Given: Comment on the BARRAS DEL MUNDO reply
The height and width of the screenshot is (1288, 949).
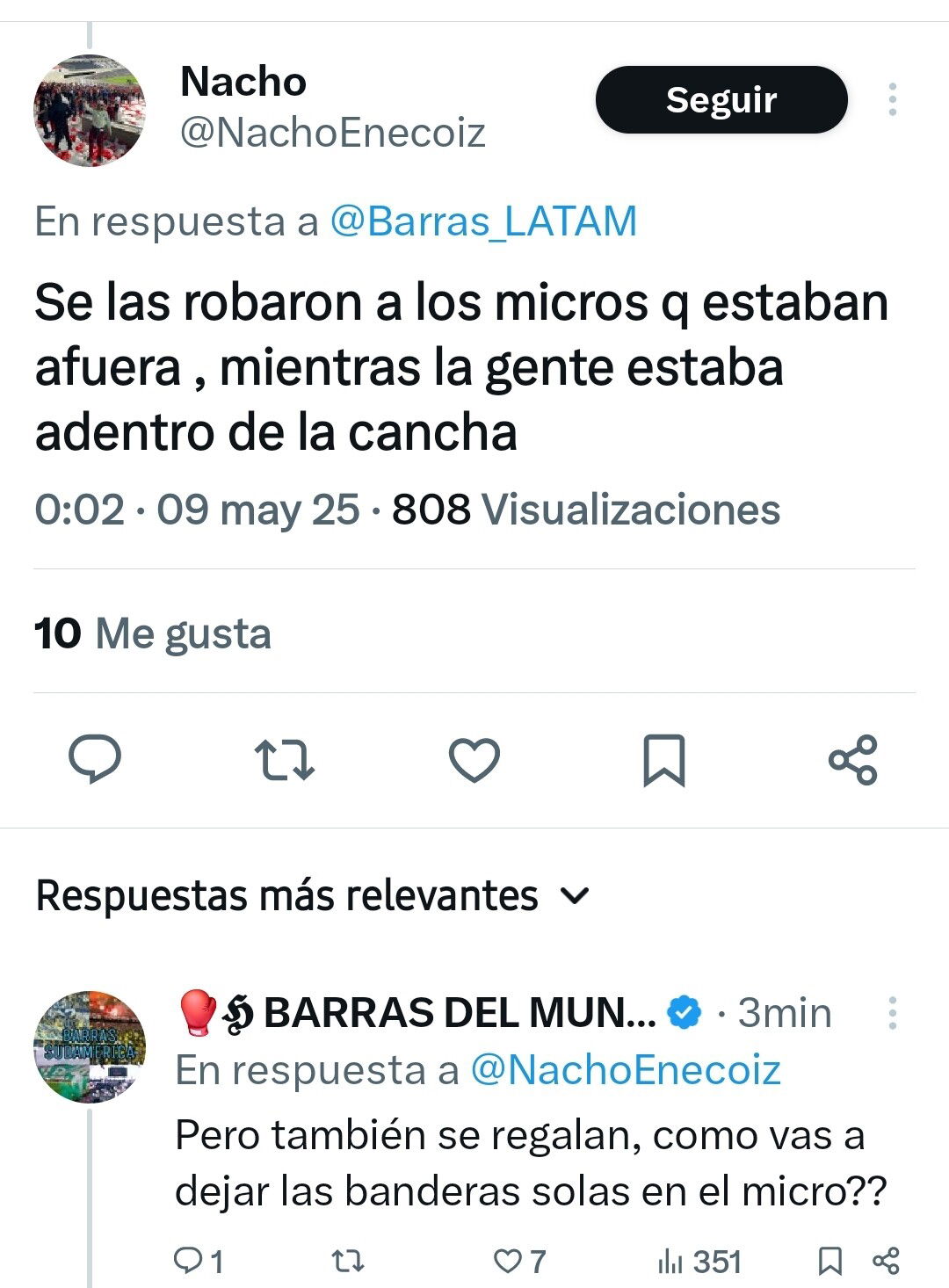Looking at the screenshot, I should pos(199,1262).
